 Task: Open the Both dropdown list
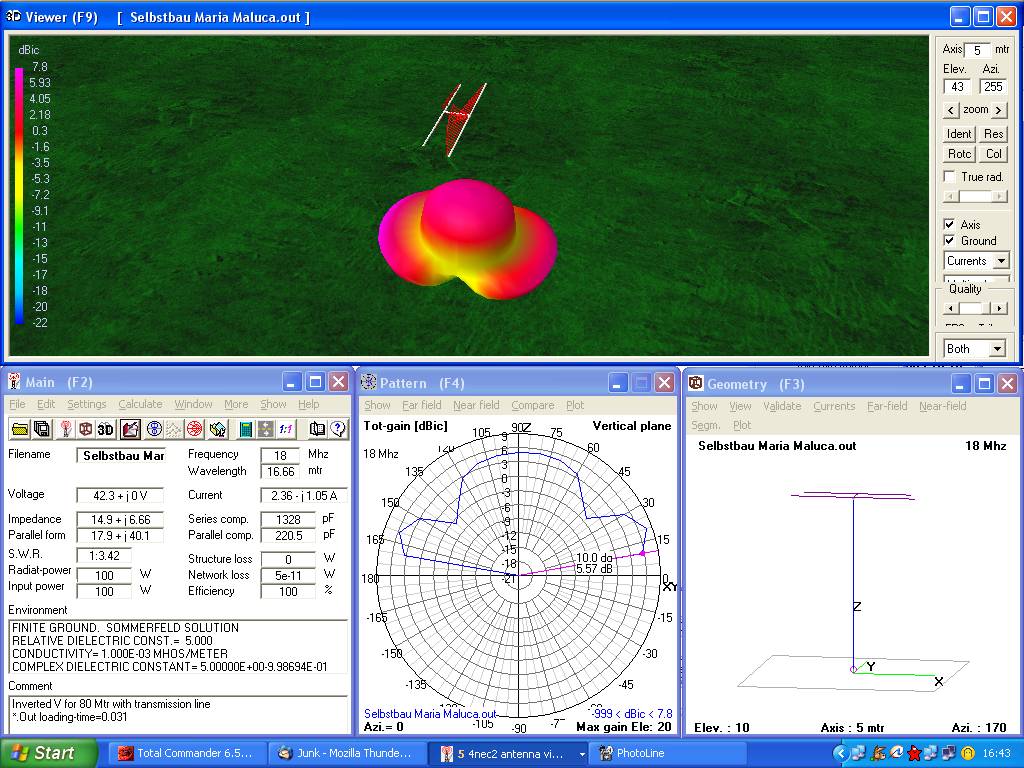point(997,349)
